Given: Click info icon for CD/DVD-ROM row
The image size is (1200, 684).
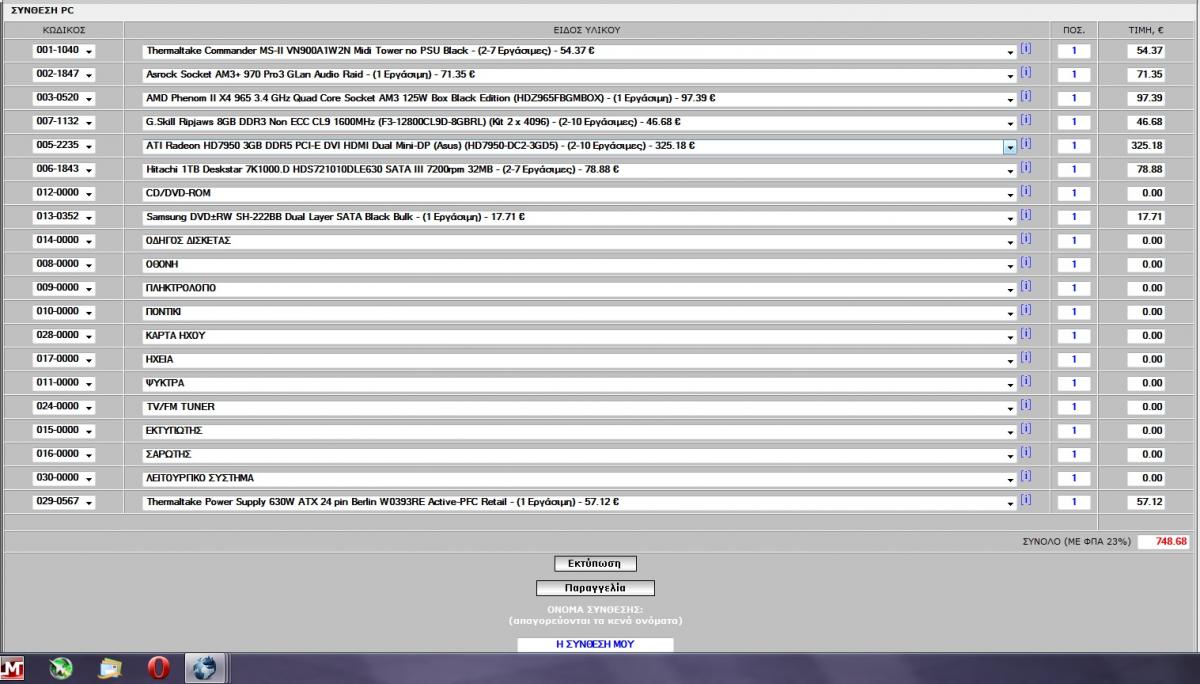Looking at the screenshot, I should point(1025,191).
